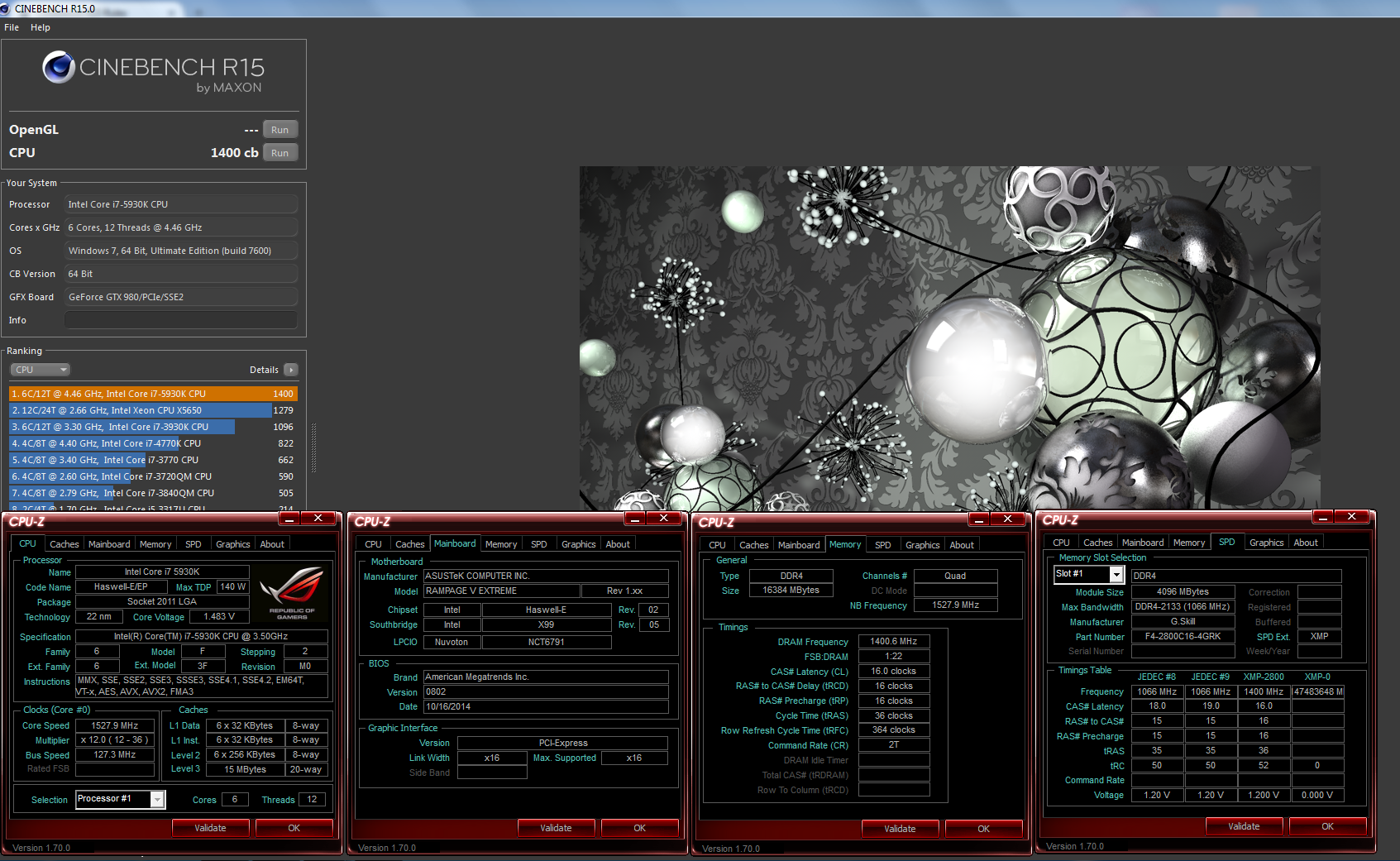
Task: Click the Processor field Intel Core i7-5930K CPU
Action: pos(181,204)
